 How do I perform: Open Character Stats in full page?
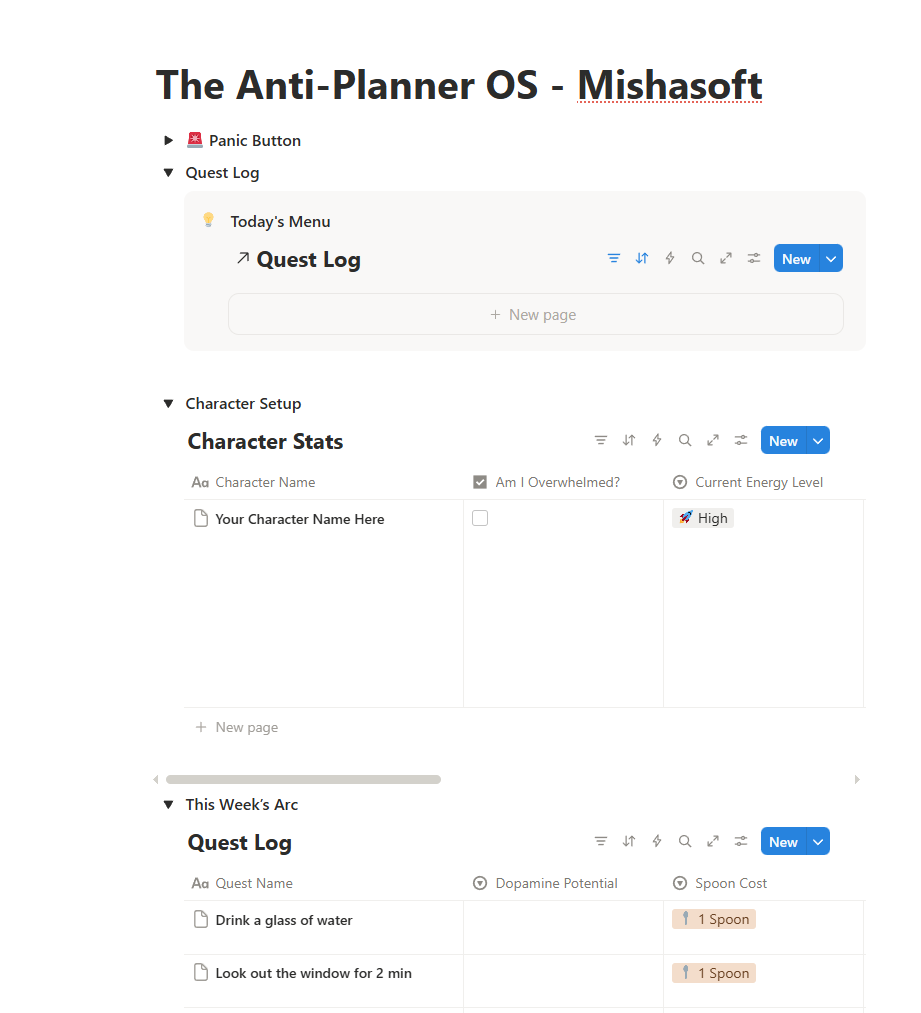(713, 441)
